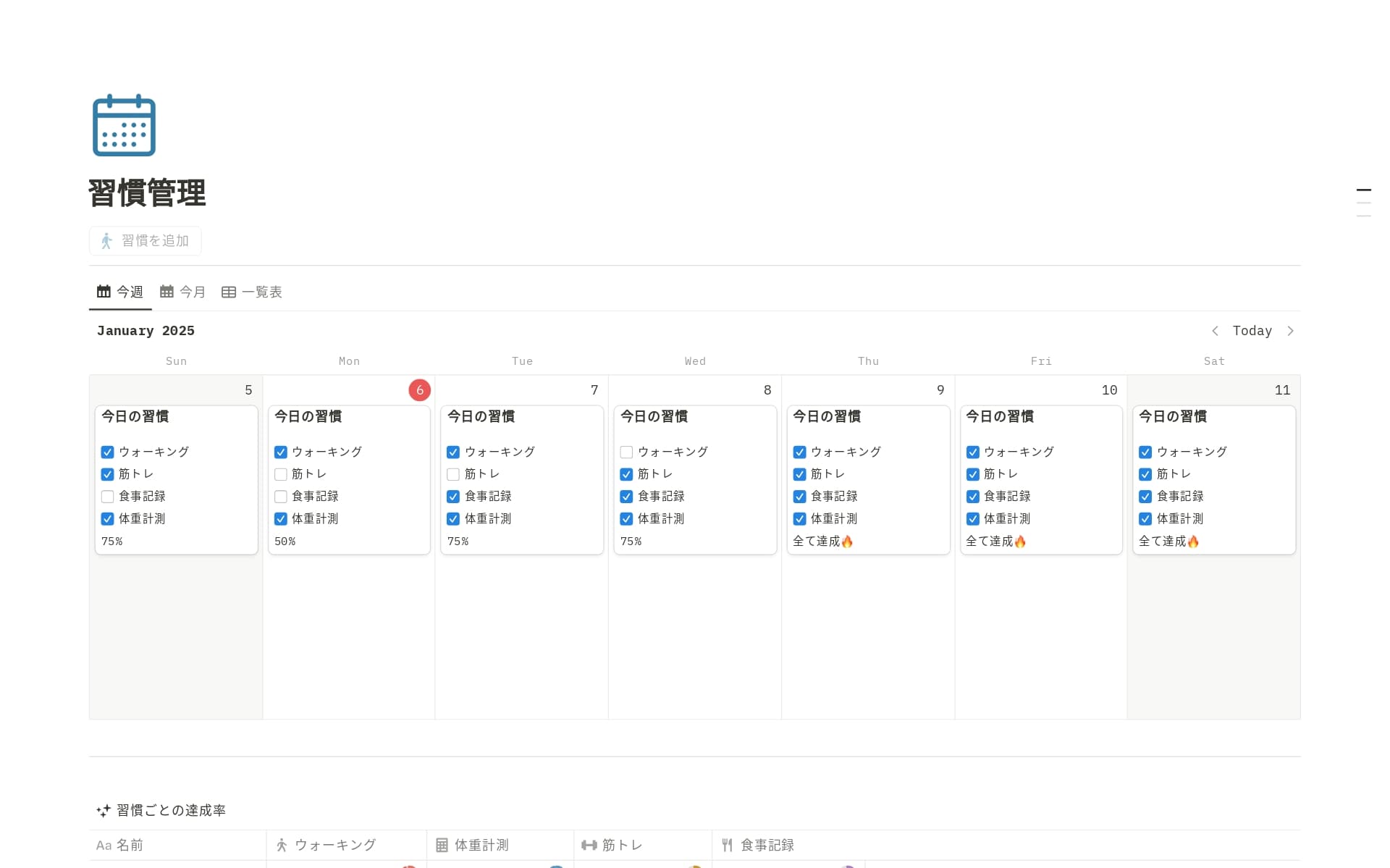Image resolution: width=1390 pixels, height=868 pixels.
Task: Uncheck 体重計測 on Tuesday the 7th
Action: [453, 519]
